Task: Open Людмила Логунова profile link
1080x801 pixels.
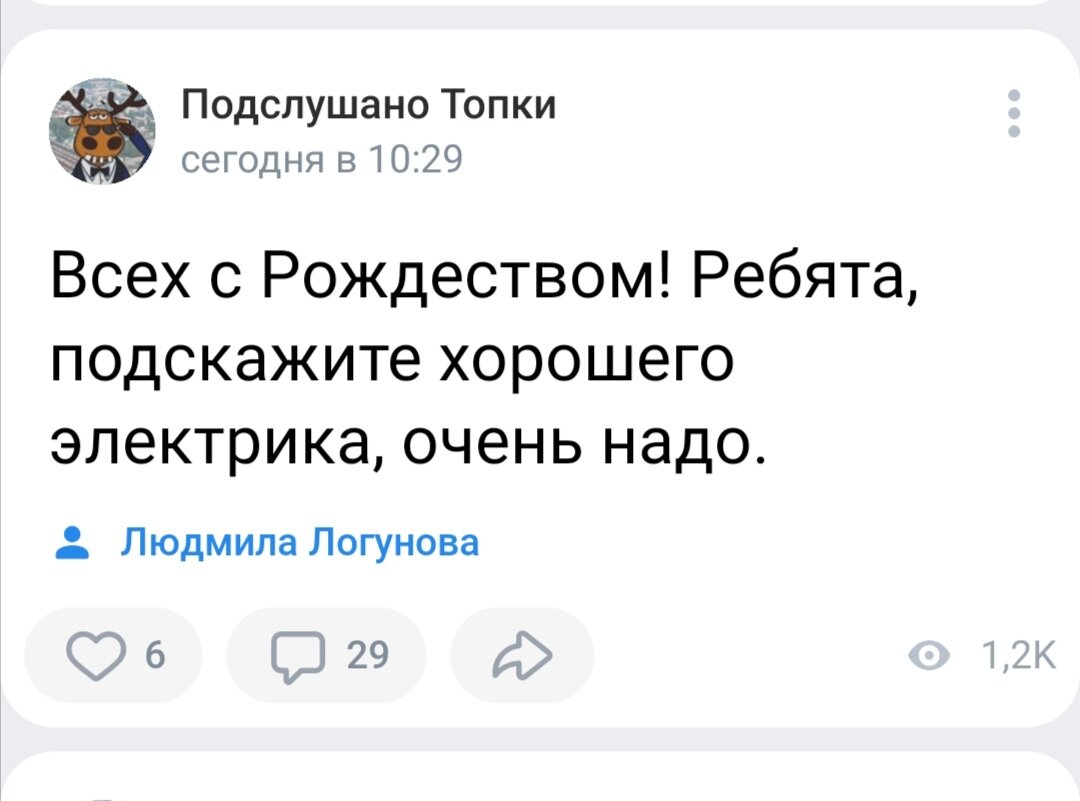Action: 299,542
